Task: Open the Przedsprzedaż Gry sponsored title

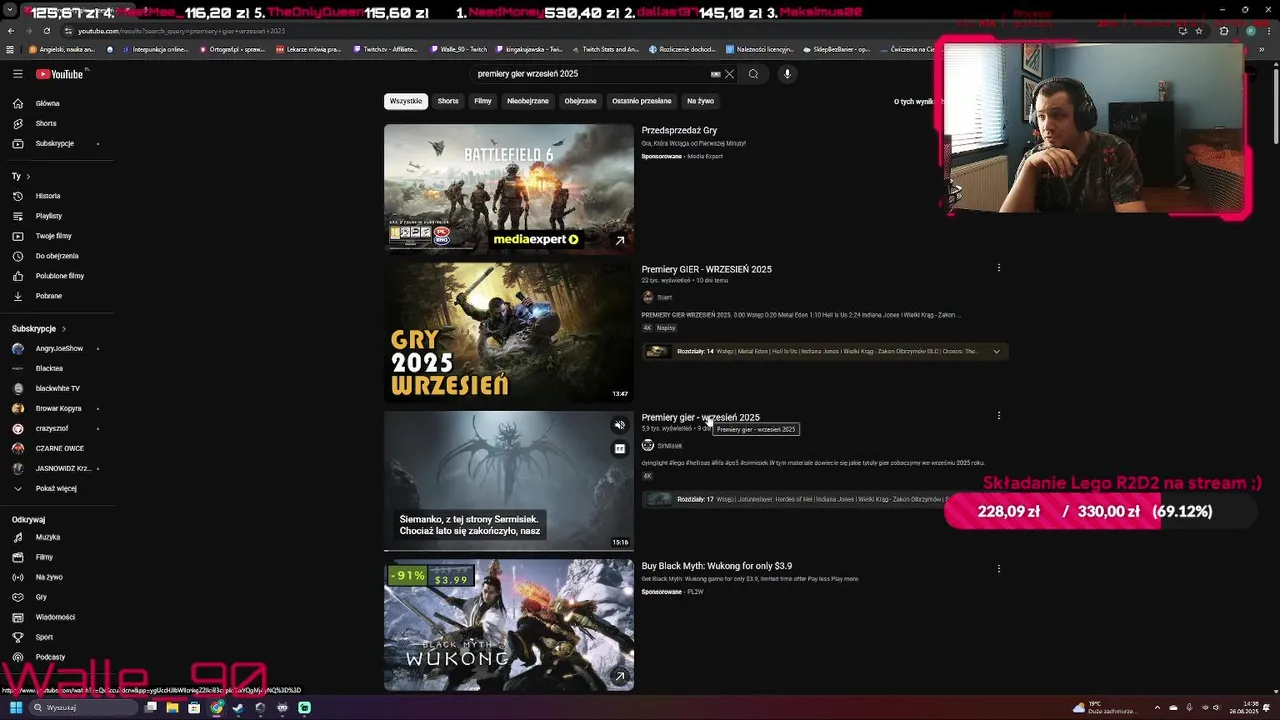Action: (x=679, y=130)
